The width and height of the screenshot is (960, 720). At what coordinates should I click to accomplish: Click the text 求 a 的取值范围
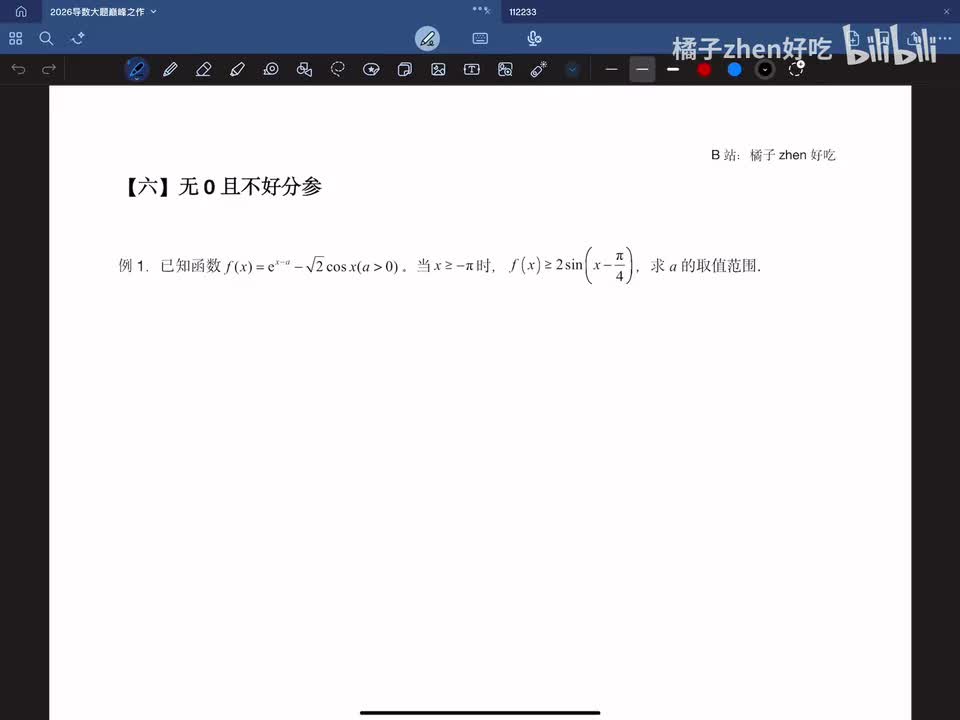pyautogui.click(x=705, y=266)
